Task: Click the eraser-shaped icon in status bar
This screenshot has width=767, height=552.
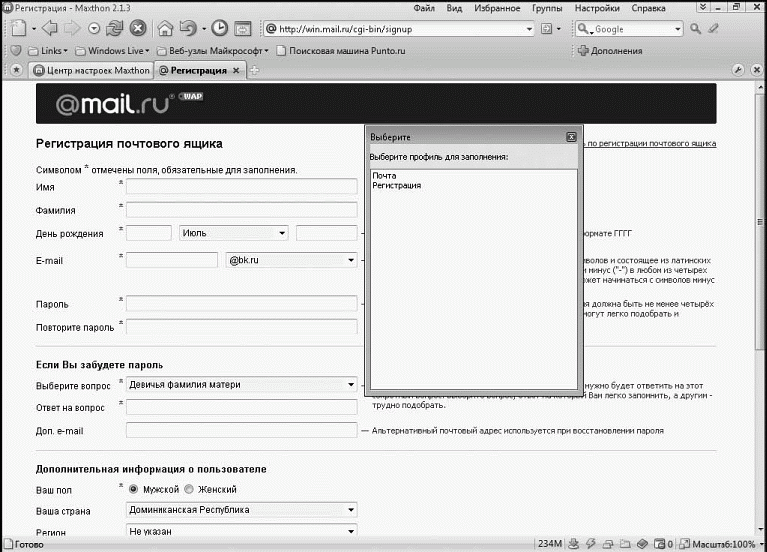Action: point(642,544)
